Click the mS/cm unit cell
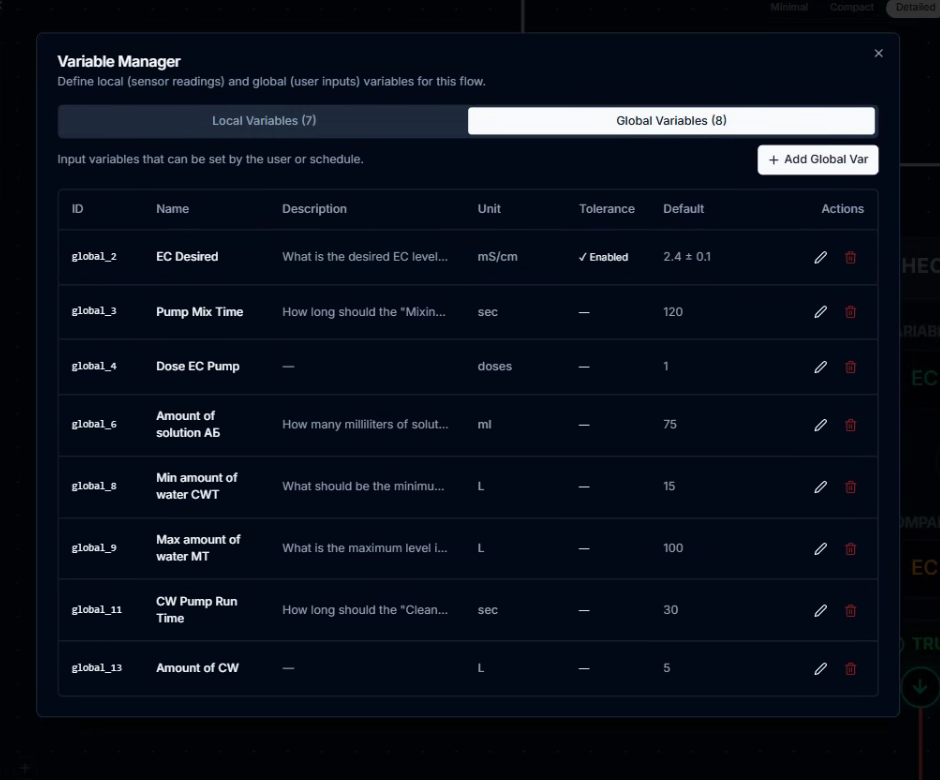This screenshot has width=940, height=780. (x=497, y=257)
